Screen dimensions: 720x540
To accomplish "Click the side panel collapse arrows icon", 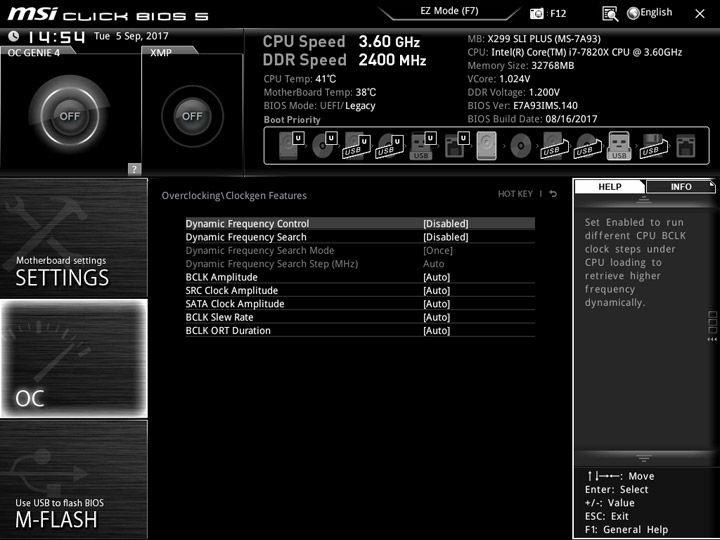I will click(x=712, y=339).
